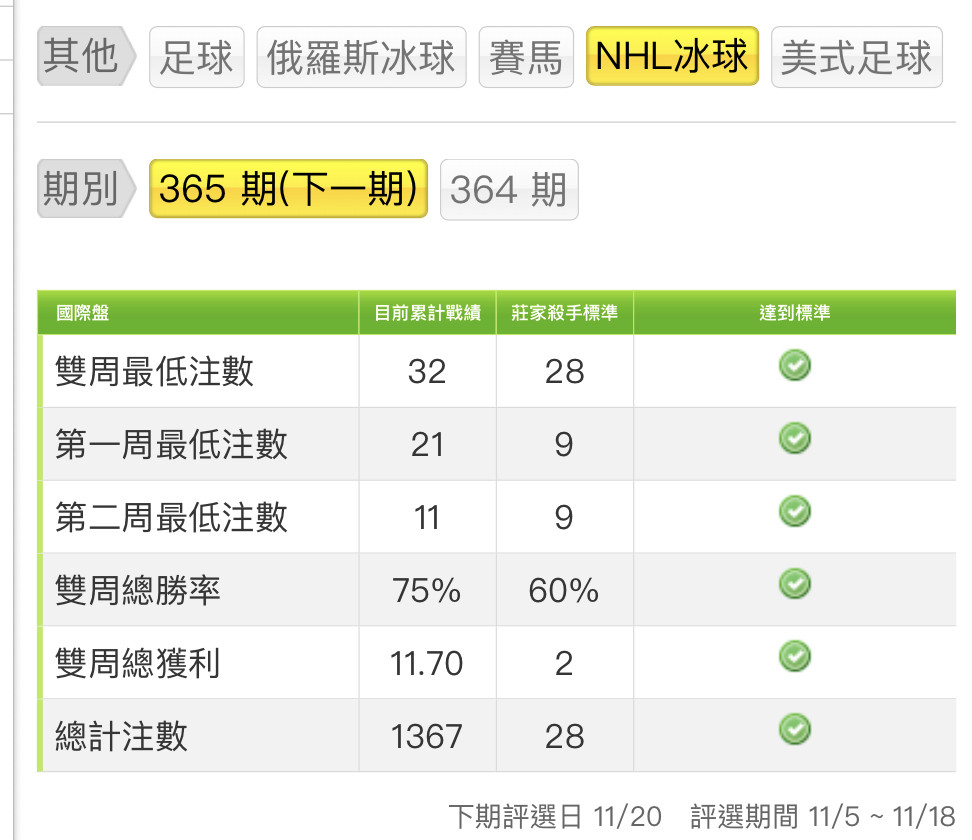Click standard value 9 in 第二周最低注數 row
The height and width of the screenshot is (840, 972).
click(563, 518)
